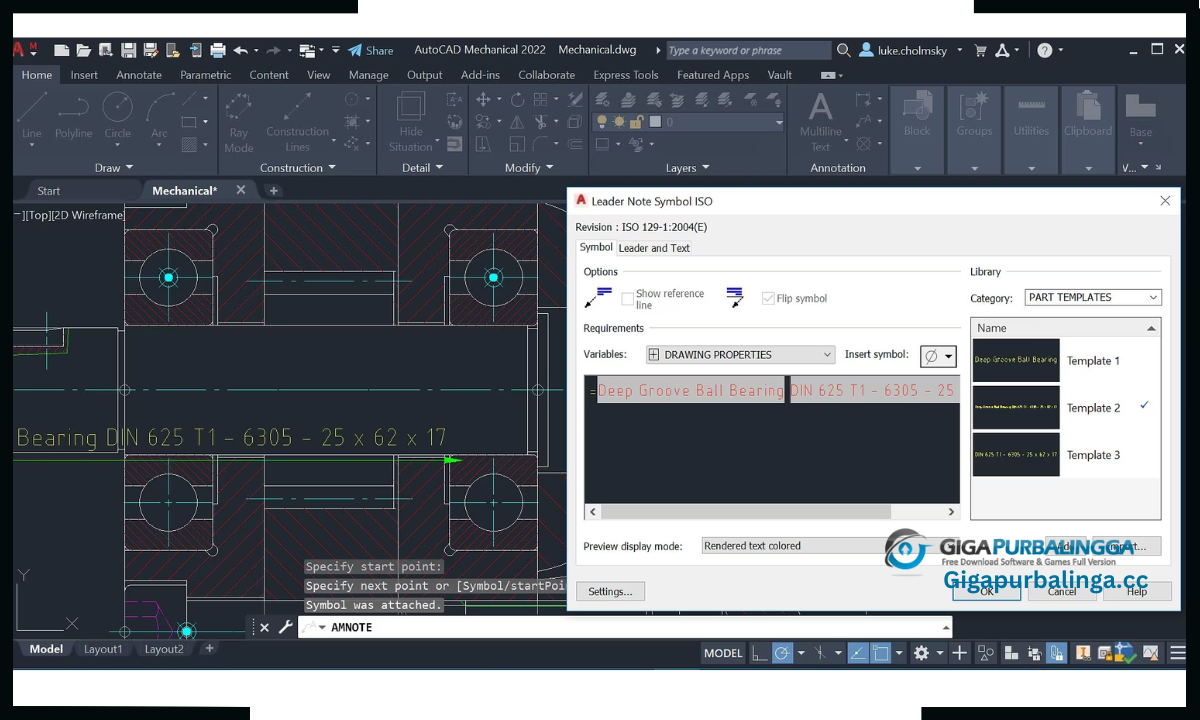Switch to the Leader and Text tab
Screen dimensions: 1200x720
654,248
